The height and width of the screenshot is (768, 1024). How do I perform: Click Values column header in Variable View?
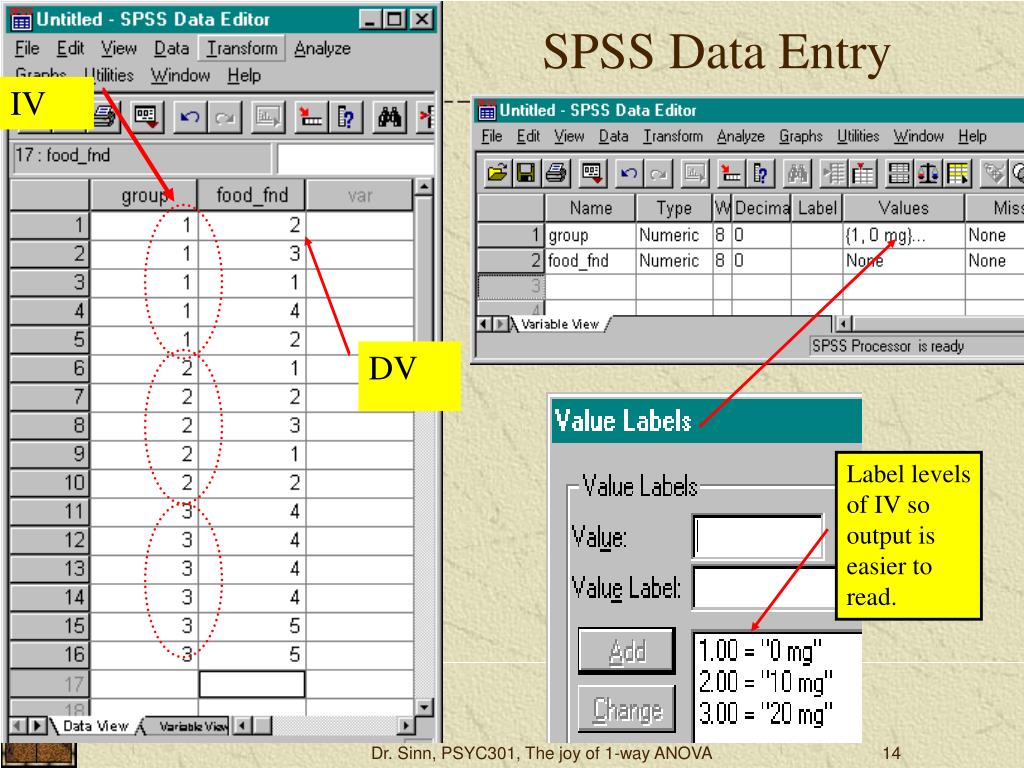903,208
